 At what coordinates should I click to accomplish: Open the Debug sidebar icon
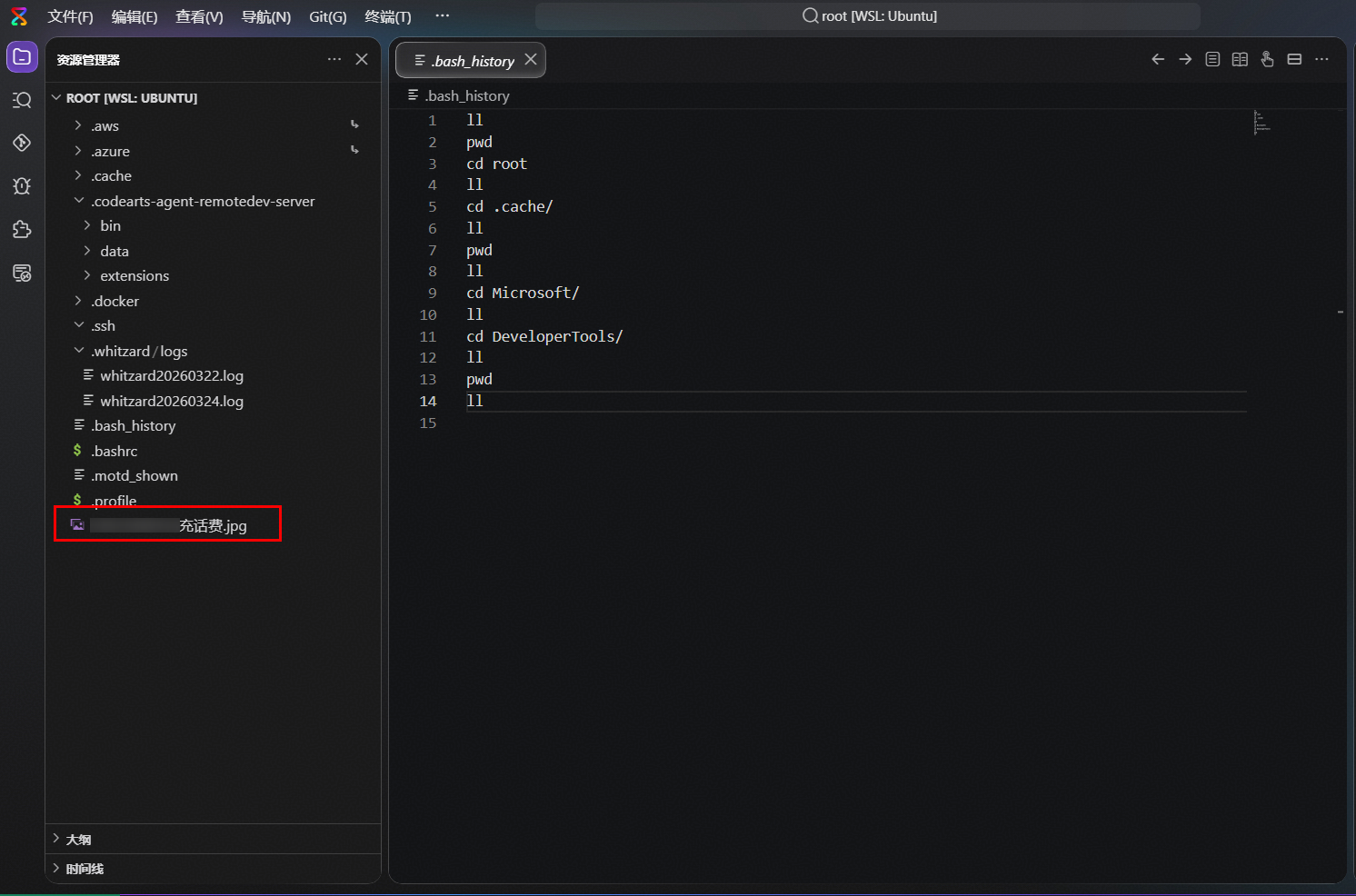coord(22,186)
